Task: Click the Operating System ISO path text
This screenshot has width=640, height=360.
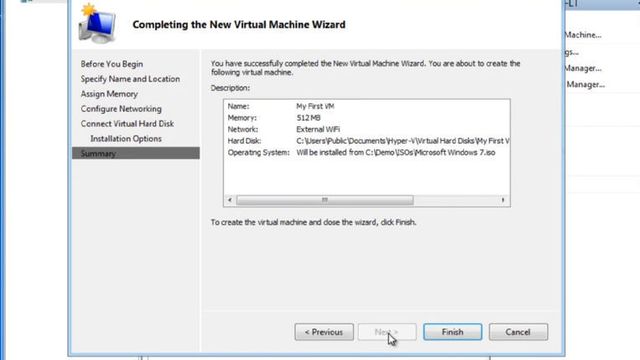Action: point(396,152)
